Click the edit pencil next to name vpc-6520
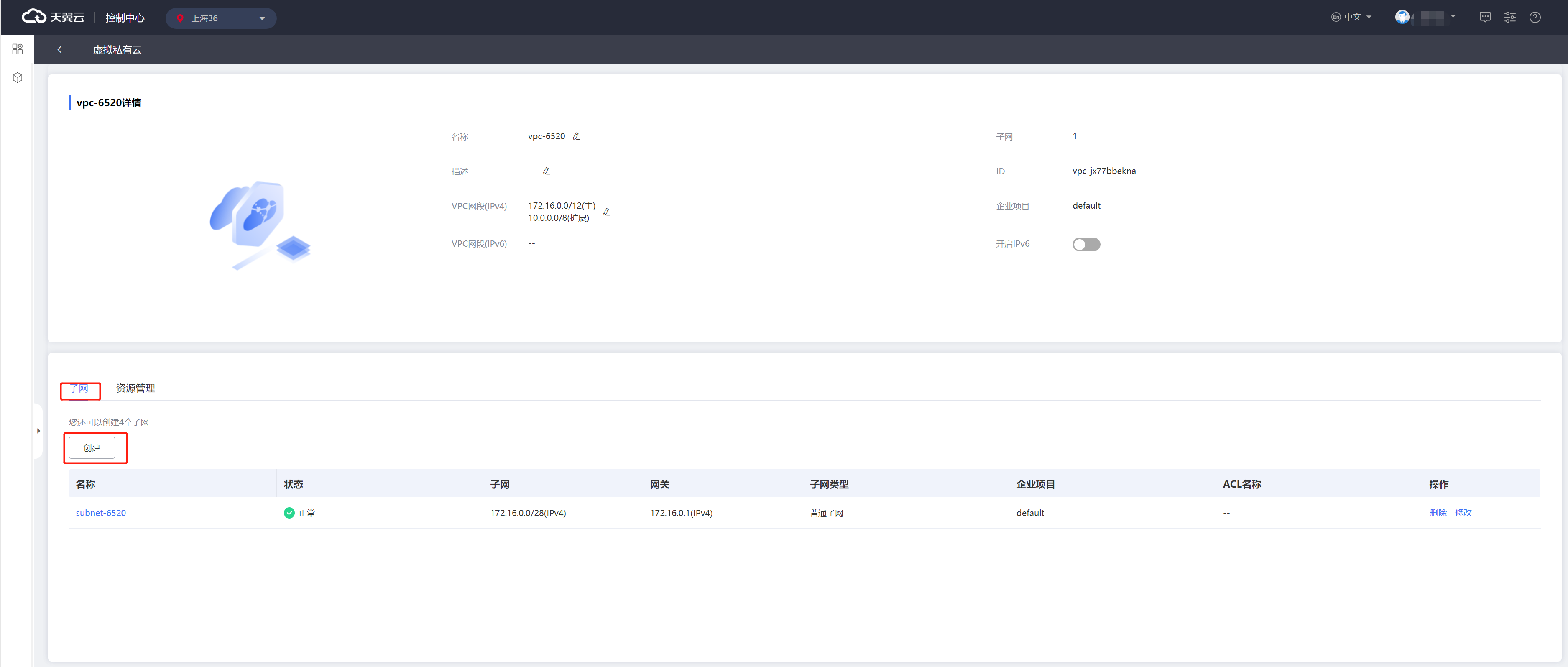This screenshot has height=667, width=1568. pos(576,136)
